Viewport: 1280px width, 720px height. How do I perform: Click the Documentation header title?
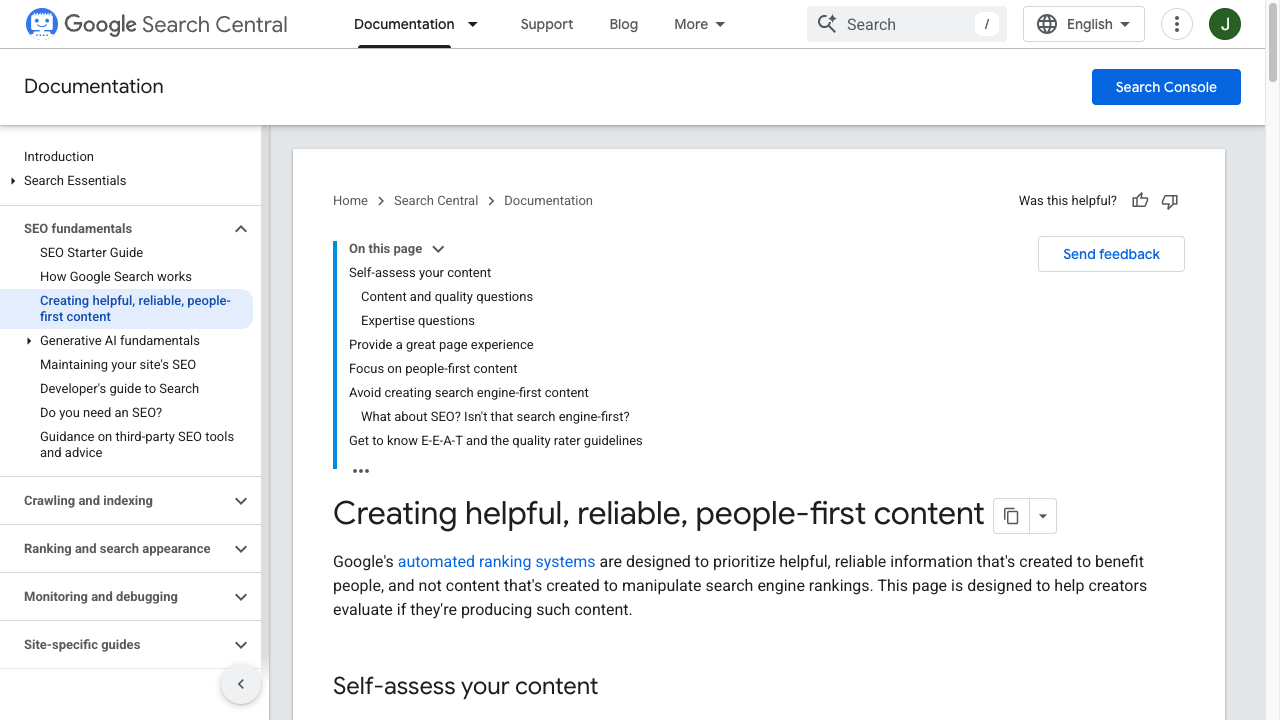[x=94, y=87]
